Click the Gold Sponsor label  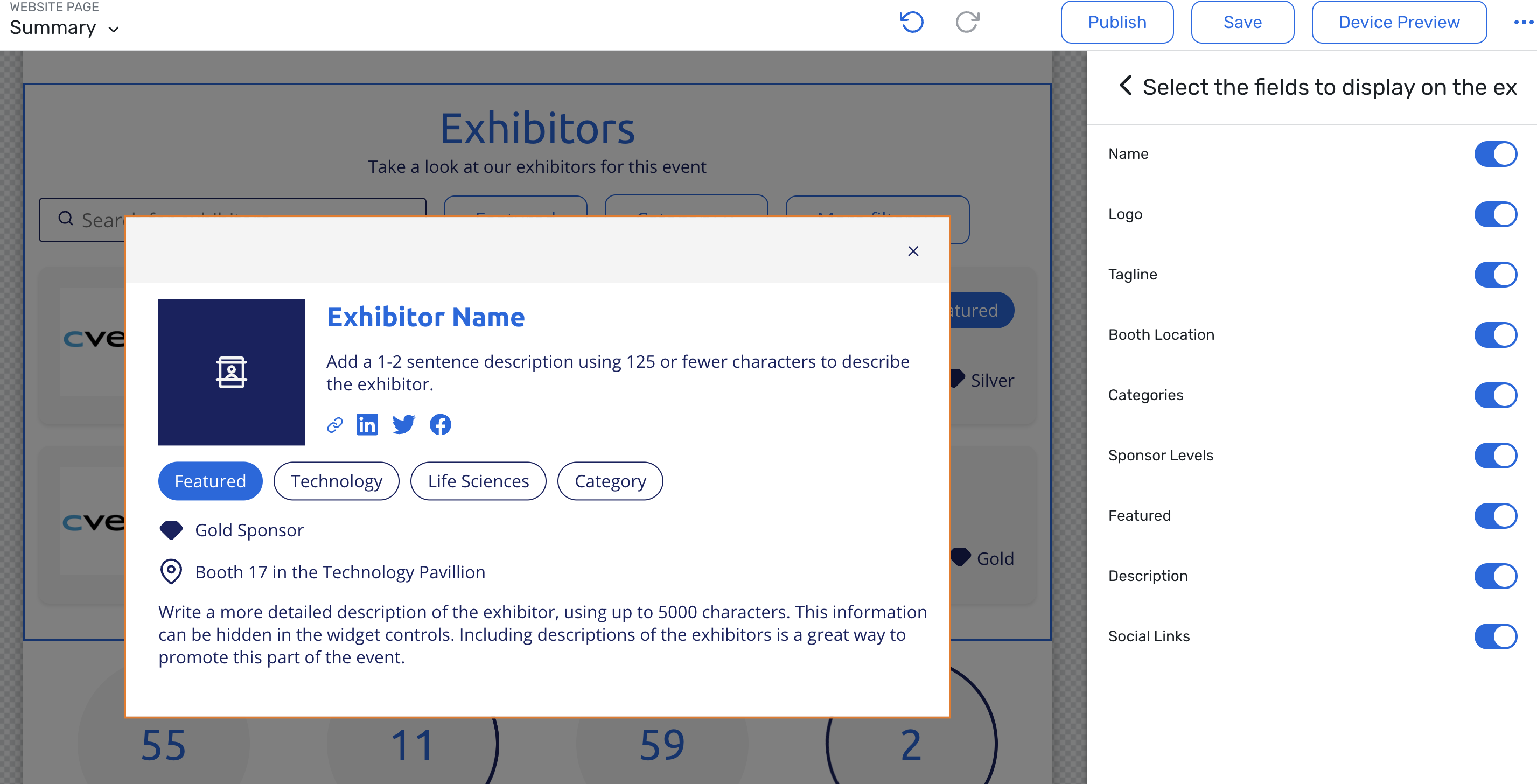(x=249, y=530)
